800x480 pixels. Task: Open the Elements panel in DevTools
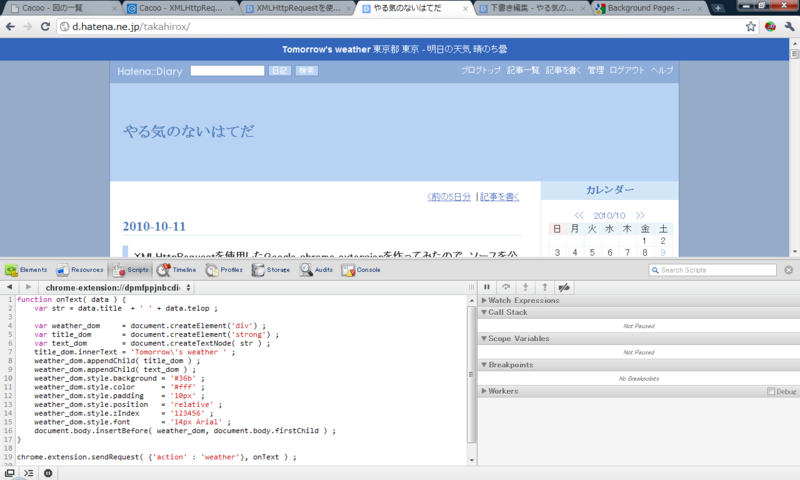pyautogui.click(x=26, y=270)
